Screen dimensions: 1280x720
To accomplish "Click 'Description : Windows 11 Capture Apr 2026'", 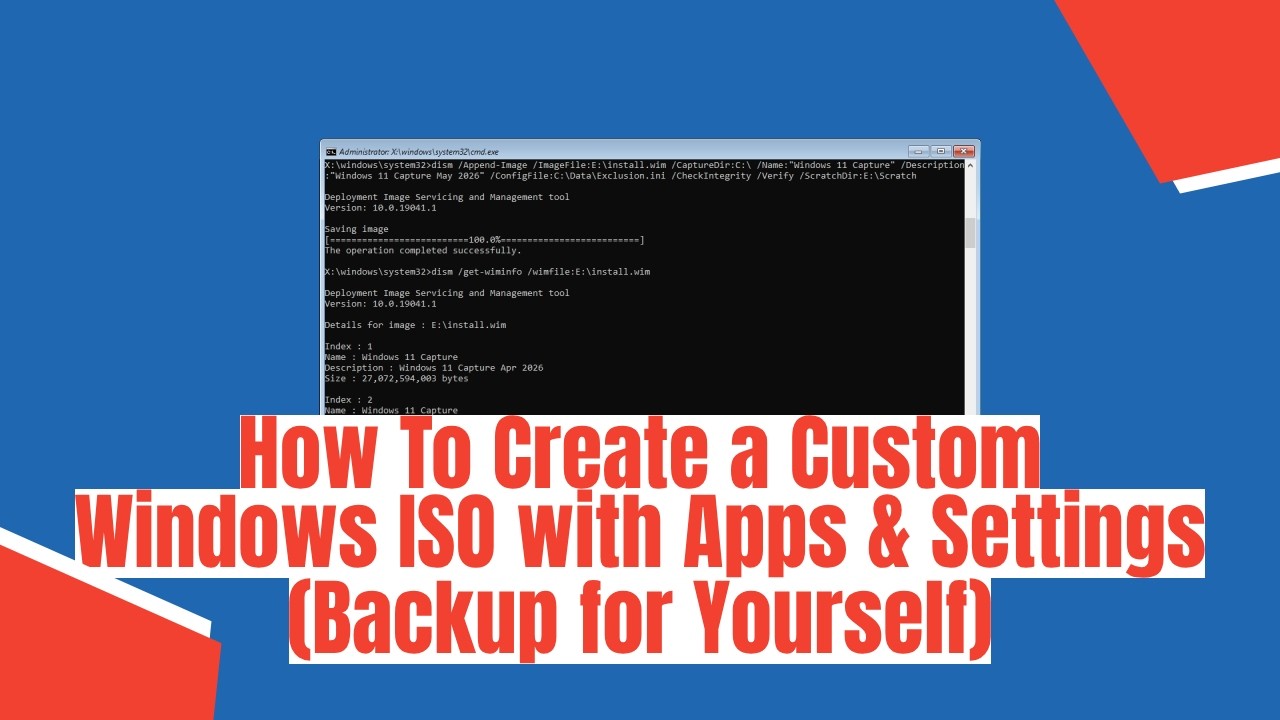I will tap(434, 368).
